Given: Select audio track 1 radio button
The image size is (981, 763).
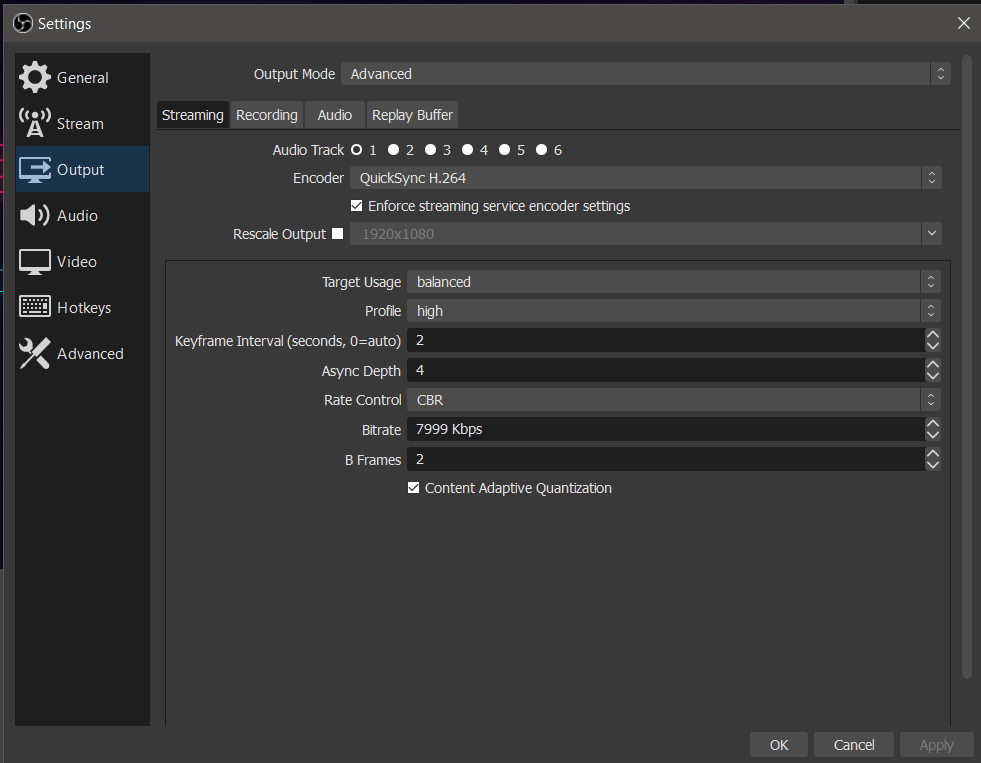Looking at the screenshot, I should point(357,149).
